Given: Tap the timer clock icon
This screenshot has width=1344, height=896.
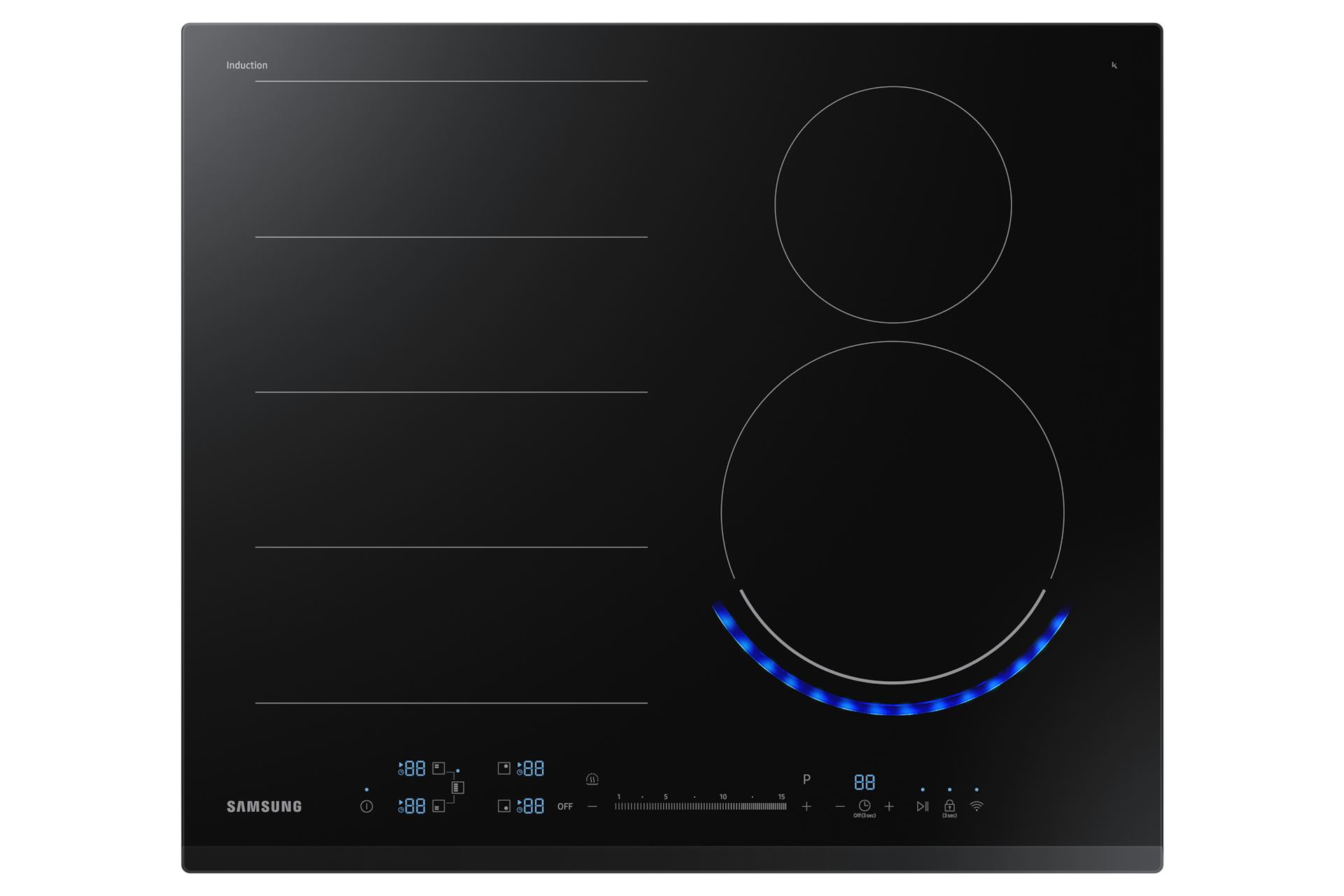Looking at the screenshot, I should tap(864, 806).
